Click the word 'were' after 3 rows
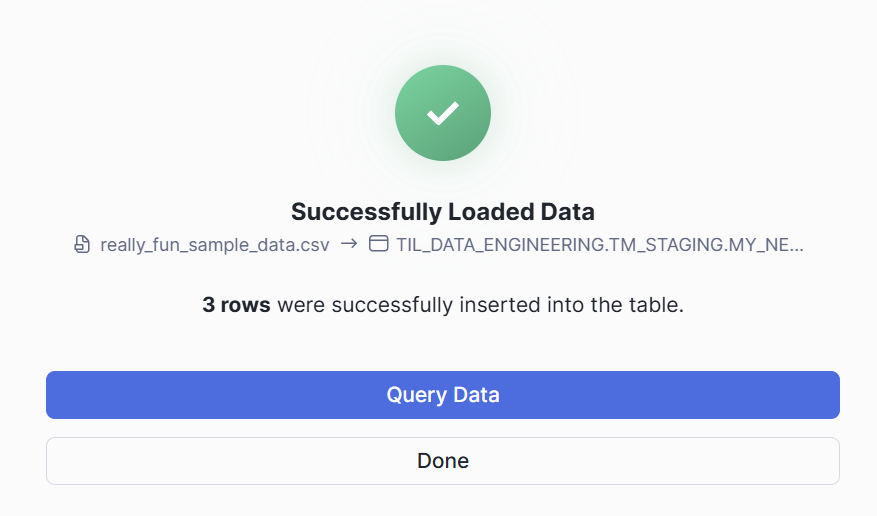The height and width of the screenshot is (516, 877). [x=298, y=305]
